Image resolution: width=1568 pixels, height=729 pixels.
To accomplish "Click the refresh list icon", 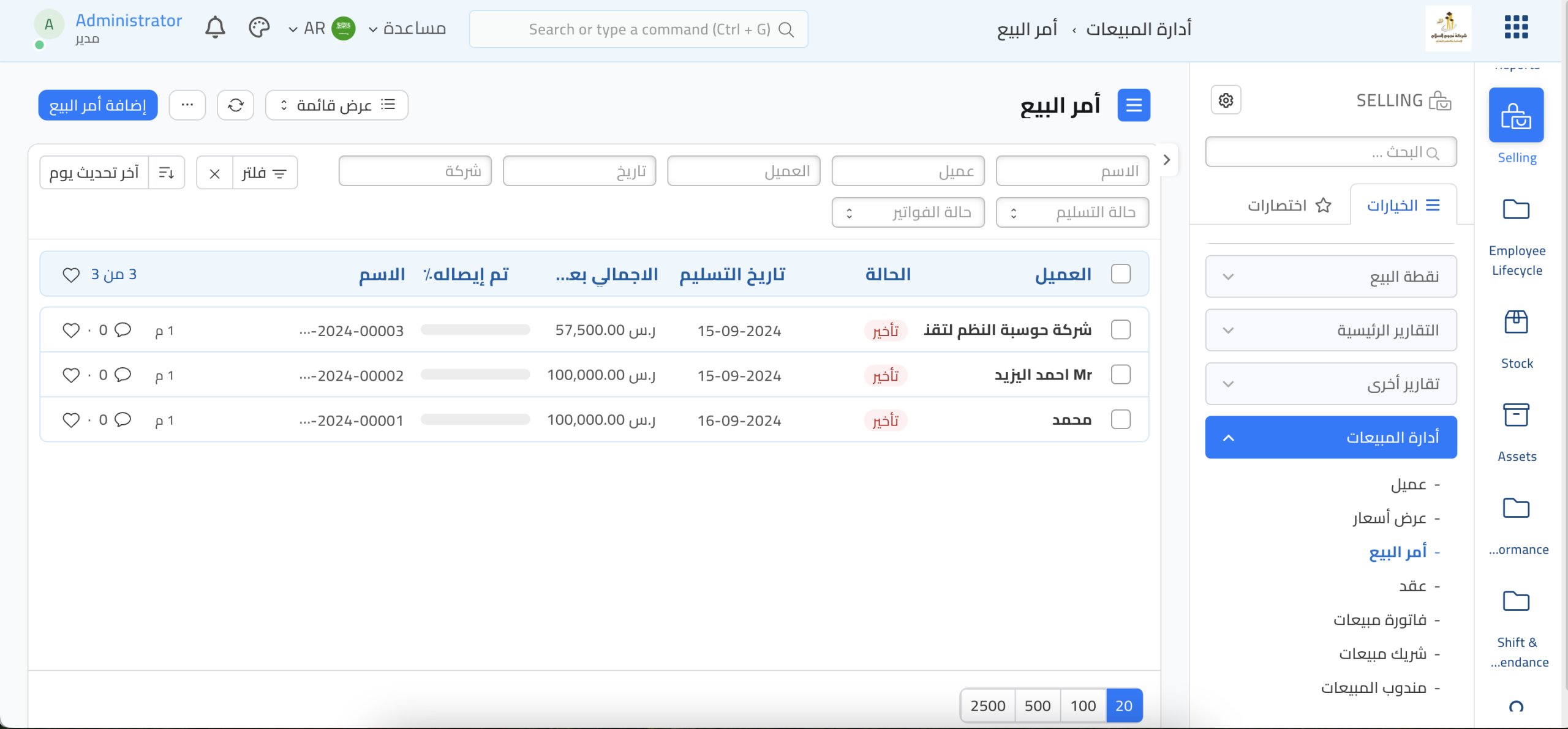I will click(236, 105).
